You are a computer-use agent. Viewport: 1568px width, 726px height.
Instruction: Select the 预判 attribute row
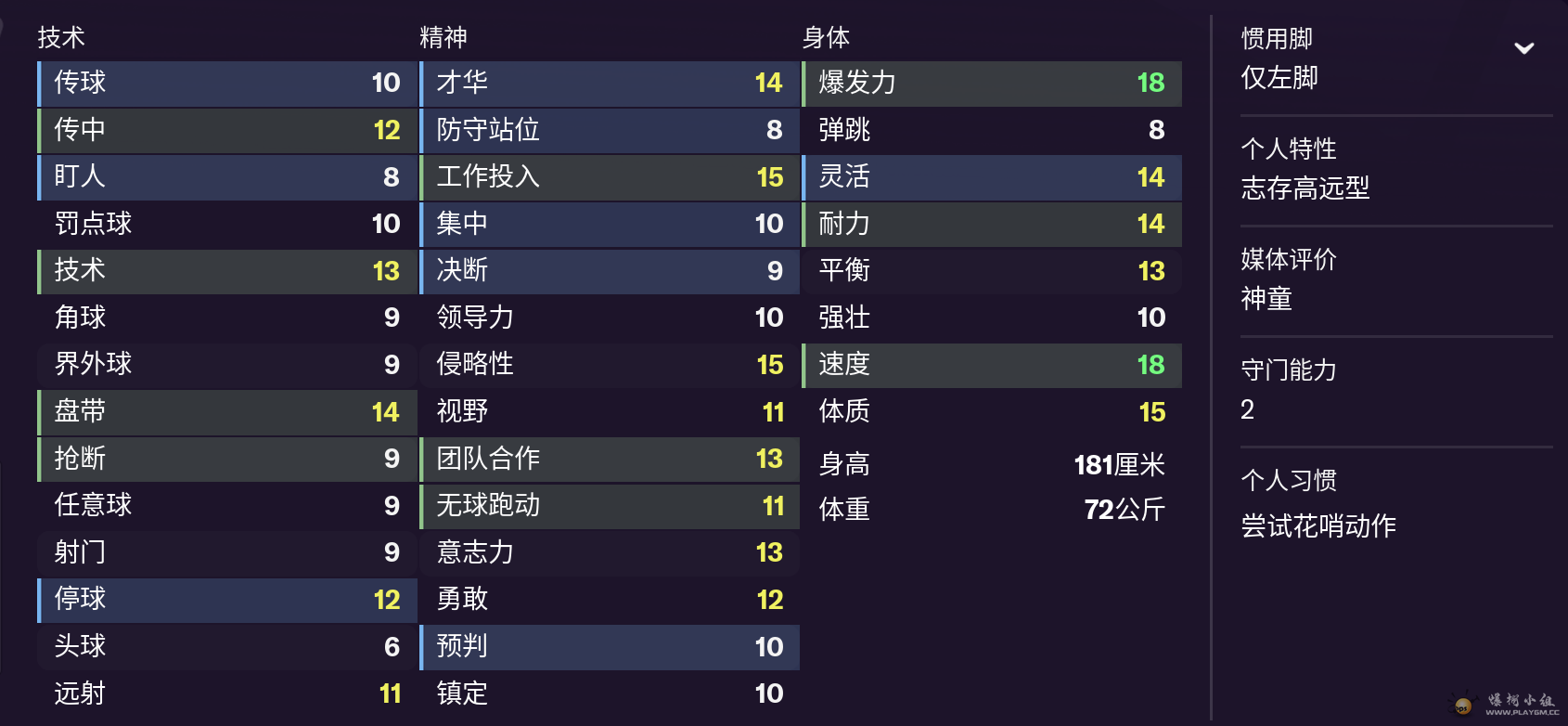(610, 647)
